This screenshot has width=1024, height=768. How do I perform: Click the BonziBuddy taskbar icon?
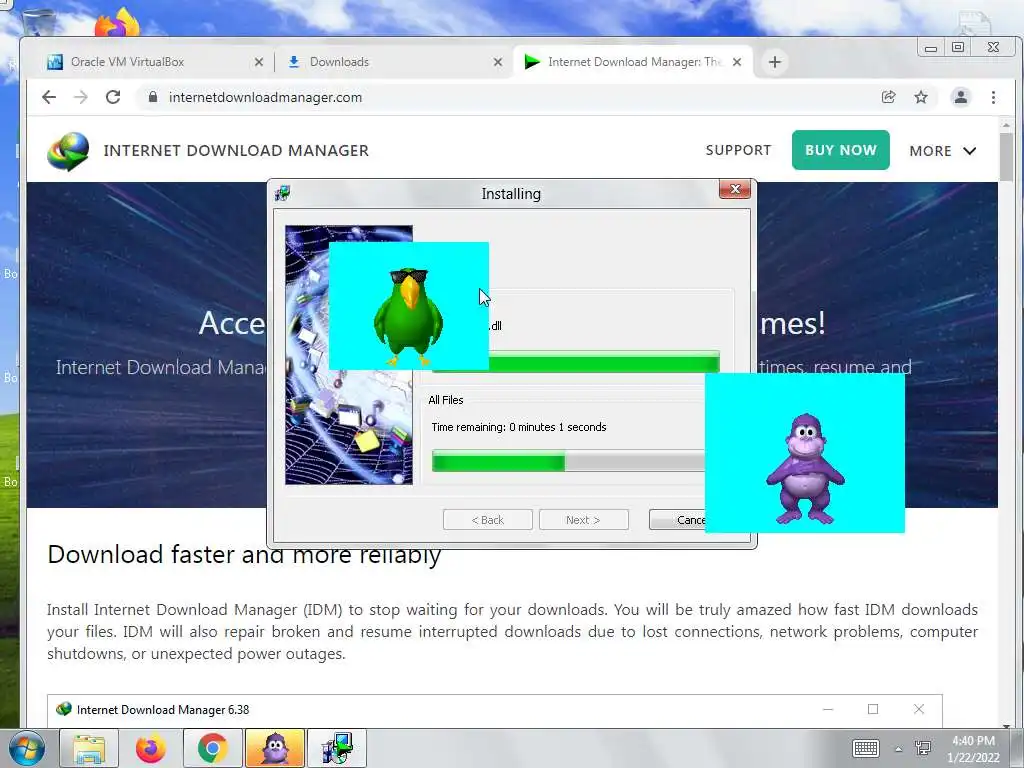click(274, 748)
